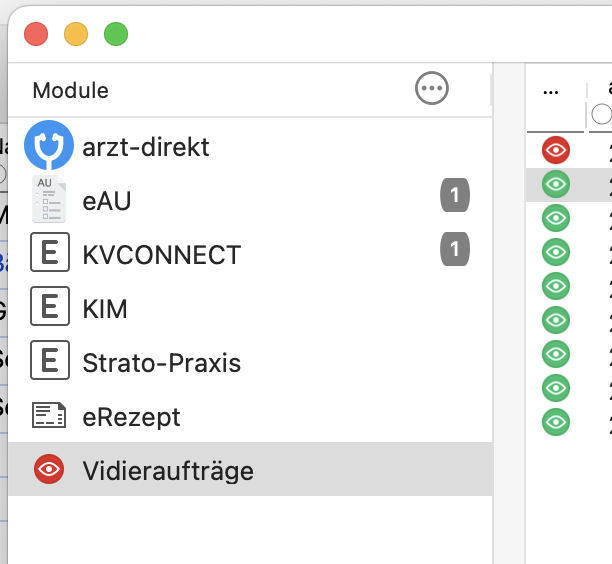Click the Module panel header title
Screen dimensions: 612x564
[x=71, y=91]
